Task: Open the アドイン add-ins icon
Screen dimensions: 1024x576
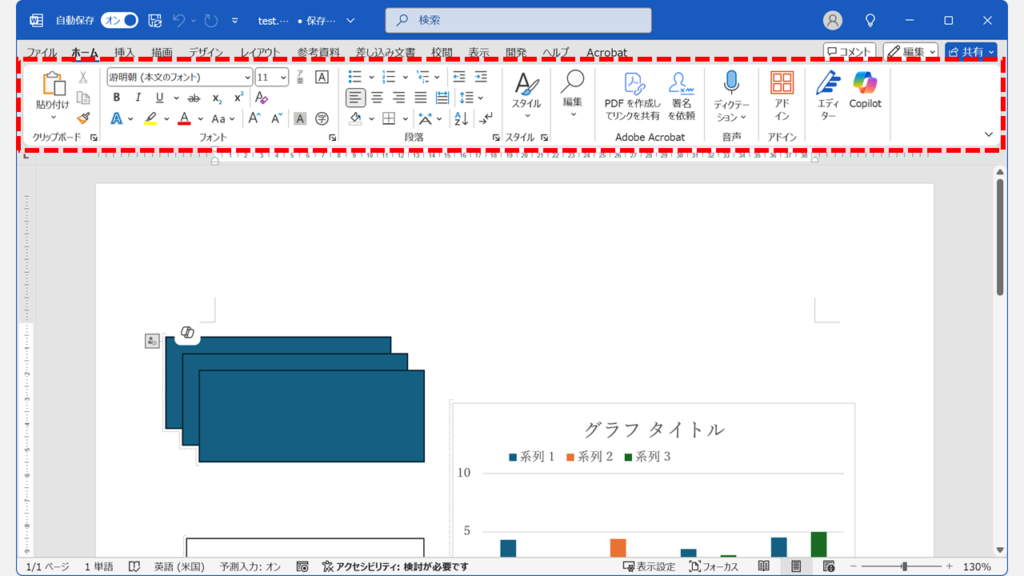Action: [782, 83]
